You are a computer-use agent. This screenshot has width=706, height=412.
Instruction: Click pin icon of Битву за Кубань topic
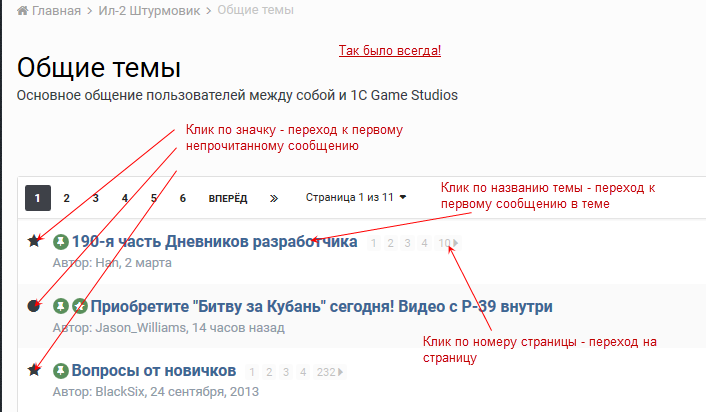pos(61,306)
